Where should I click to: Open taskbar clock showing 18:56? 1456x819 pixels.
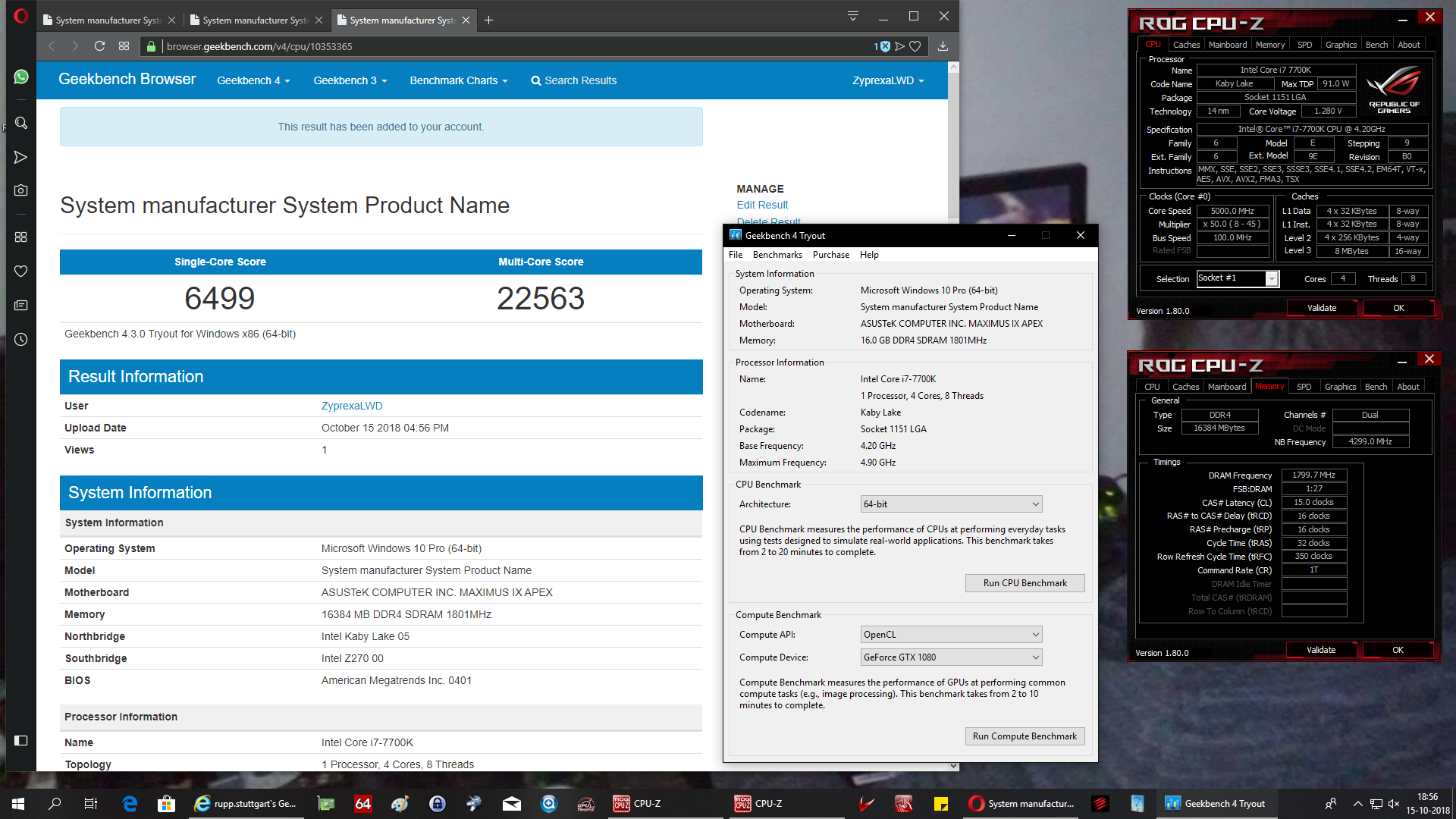click(x=1427, y=804)
